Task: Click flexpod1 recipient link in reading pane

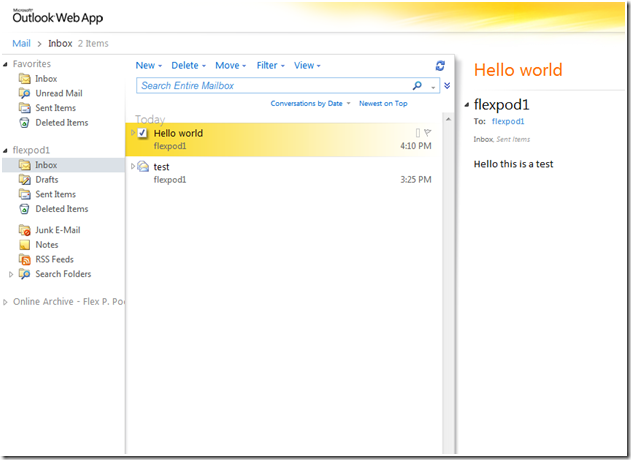Action: [x=508, y=121]
